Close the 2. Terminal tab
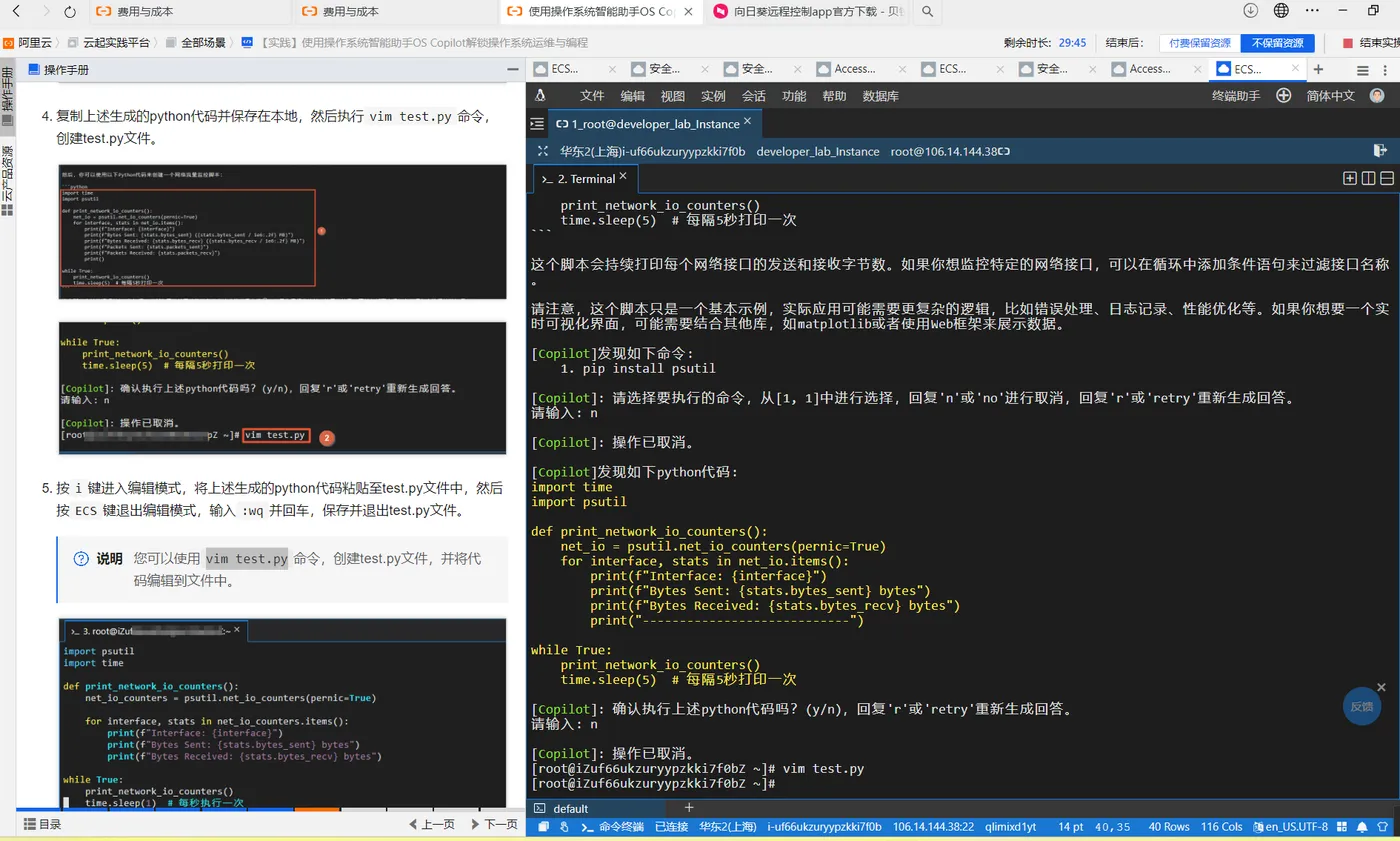This screenshot has height=841, width=1400. pos(624,177)
